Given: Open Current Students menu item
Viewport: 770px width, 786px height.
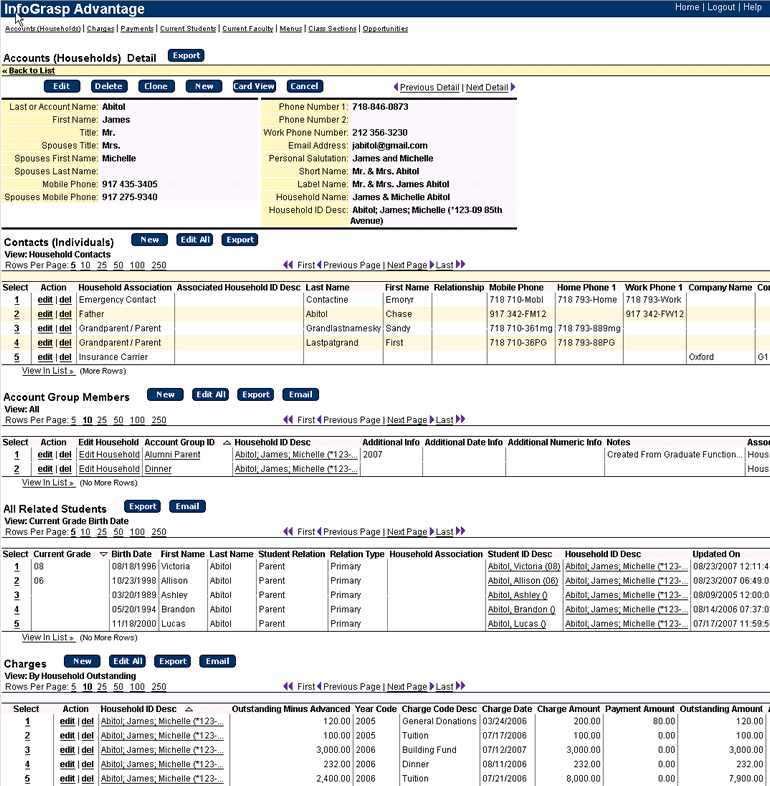Looking at the screenshot, I should [x=188, y=29].
